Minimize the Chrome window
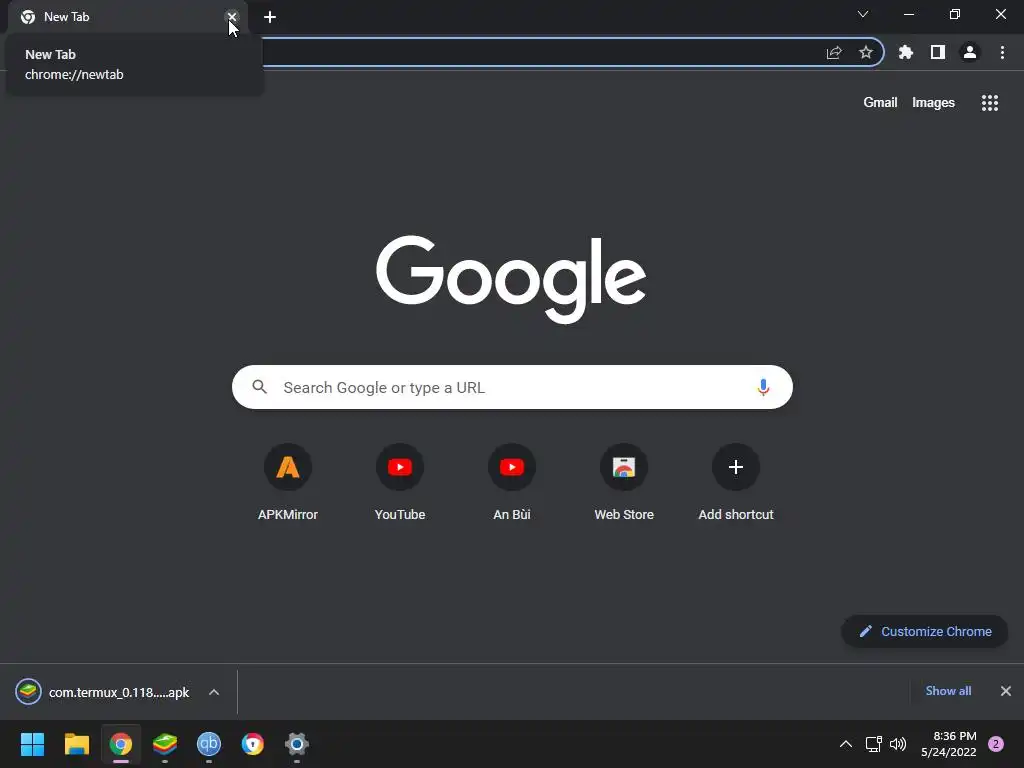The image size is (1024, 768). tap(908, 14)
